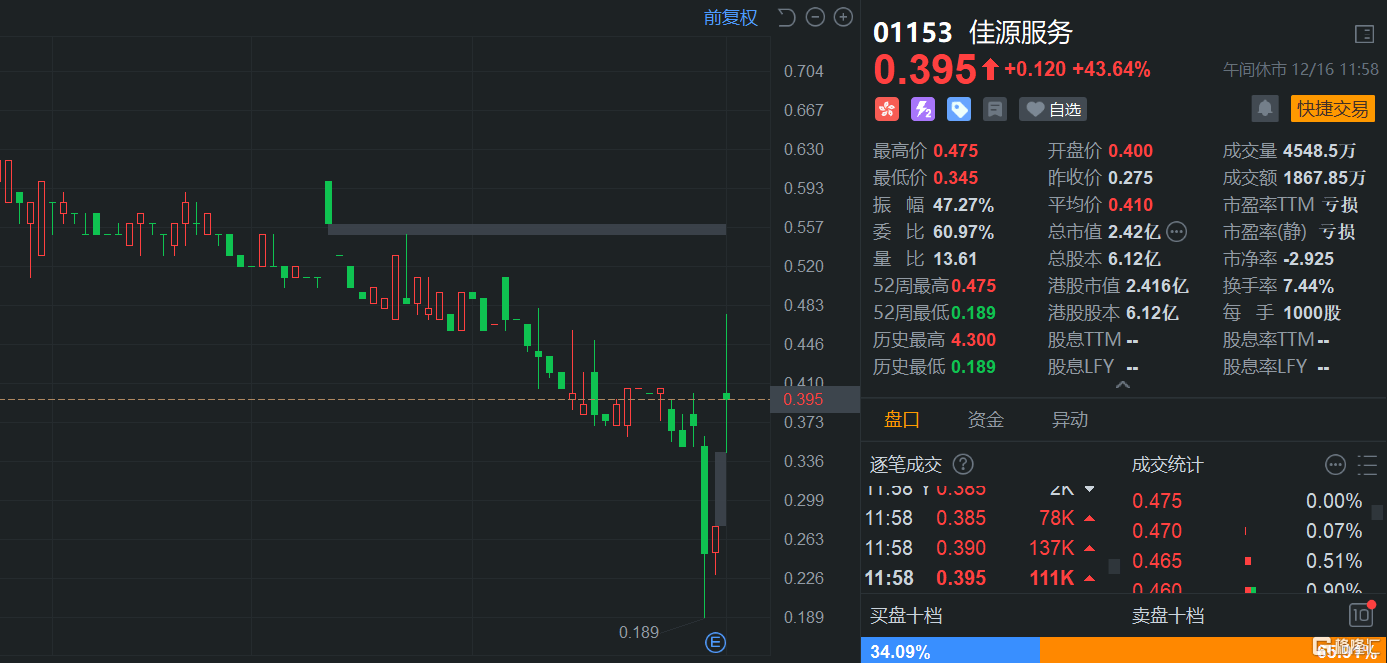Select the 11:58 0.395 111K trade row

[x=980, y=578]
